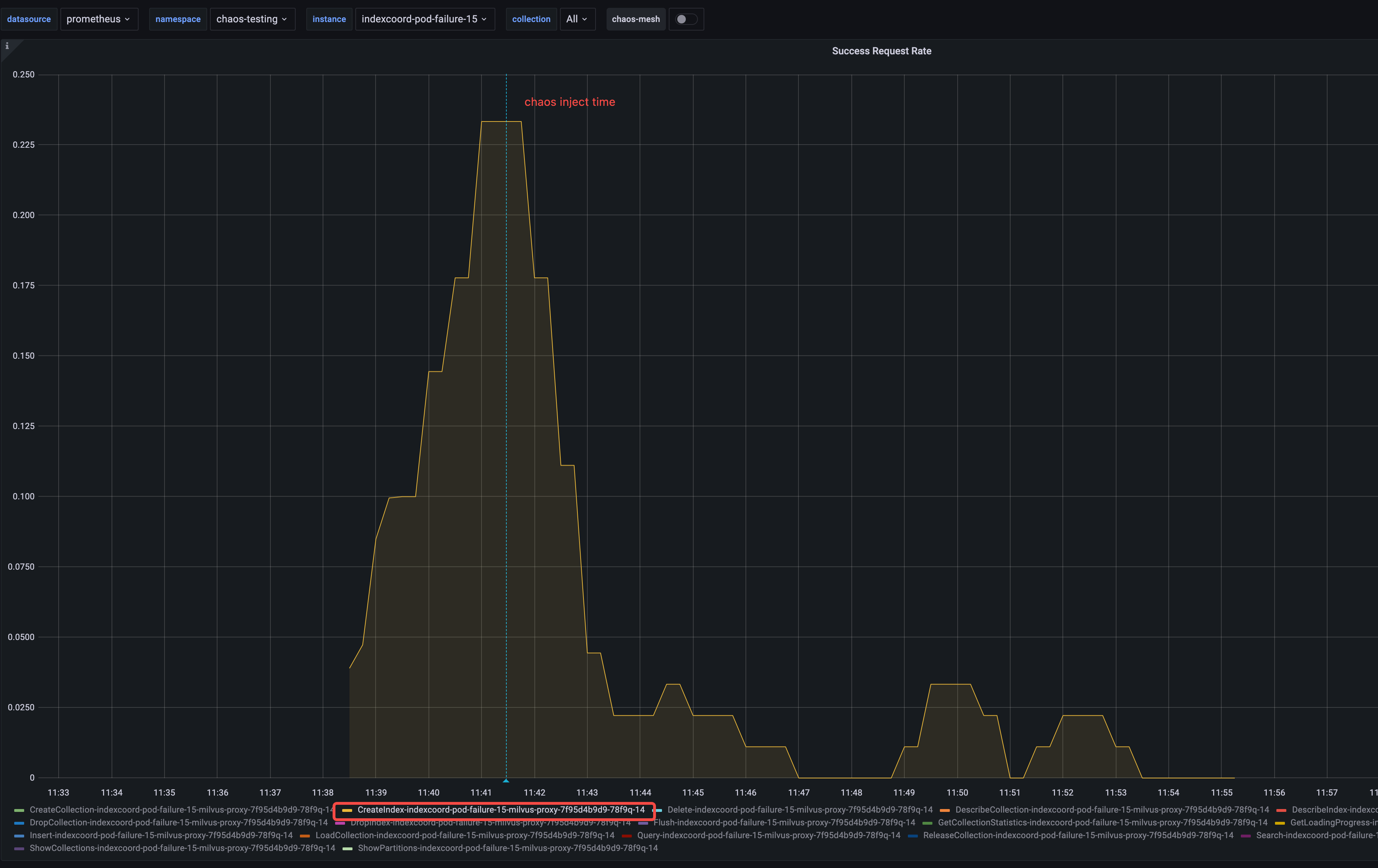This screenshot has width=1378, height=868.
Task: Click the Insert legend color icon
Action: tap(19, 835)
